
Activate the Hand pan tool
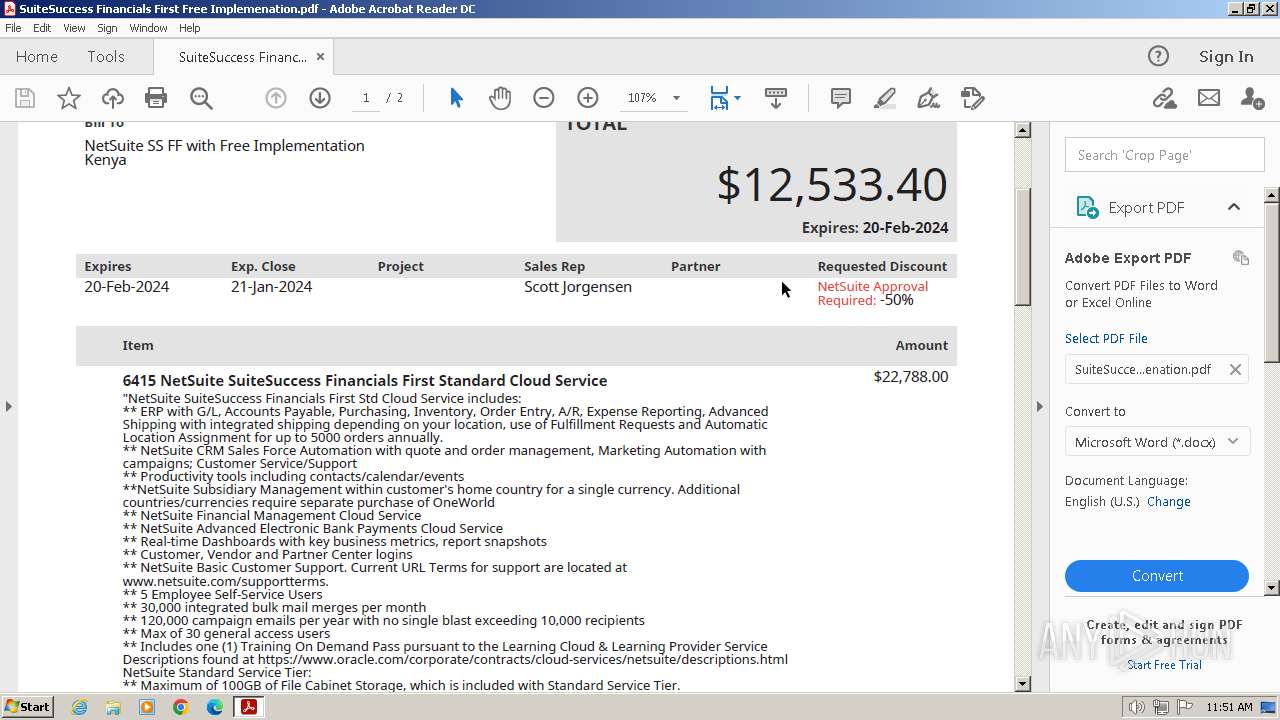click(x=500, y=98)
